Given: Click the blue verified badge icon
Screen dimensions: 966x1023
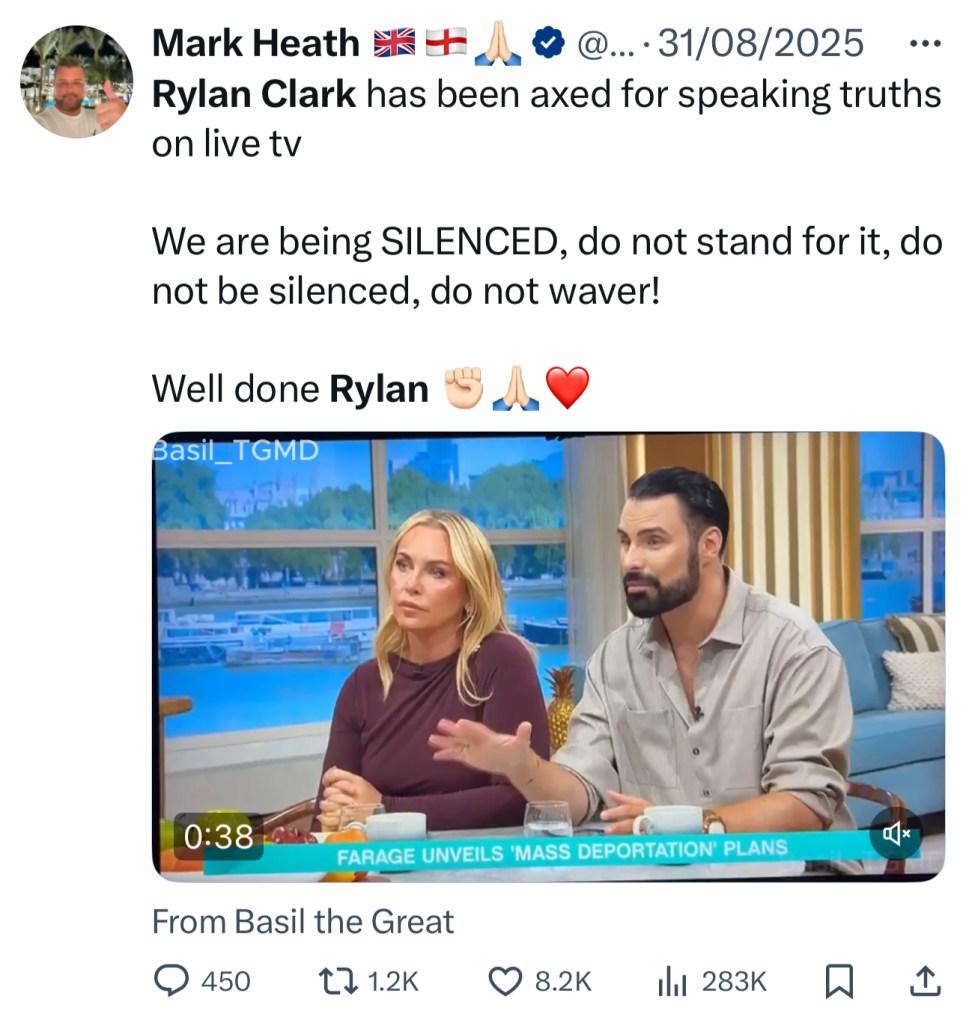Looking at the screenshot, I should click(x=545, y=43).
